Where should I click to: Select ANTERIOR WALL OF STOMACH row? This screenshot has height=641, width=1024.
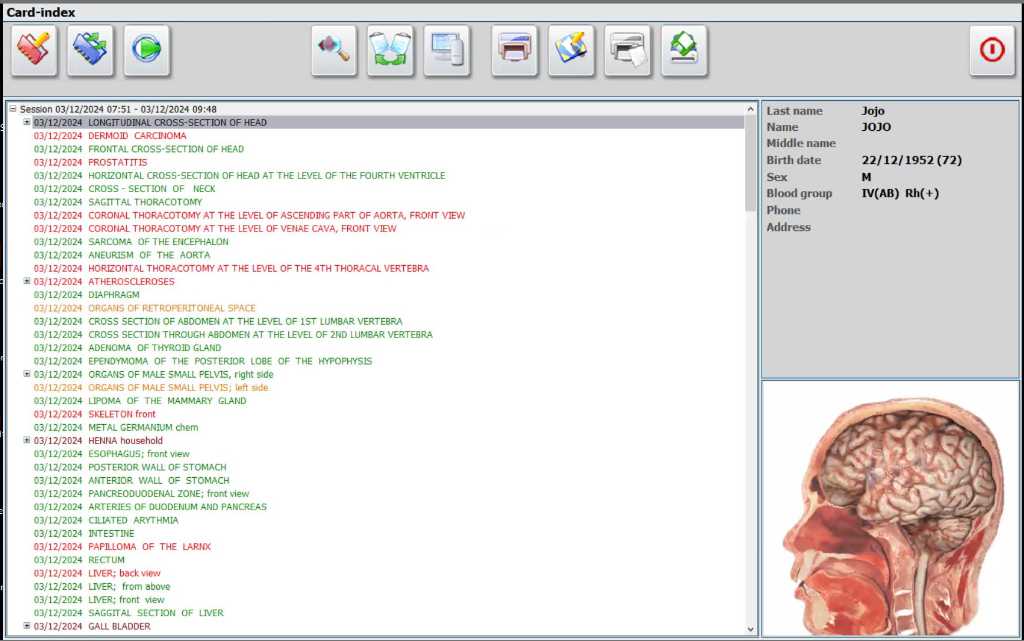point(131,480)
